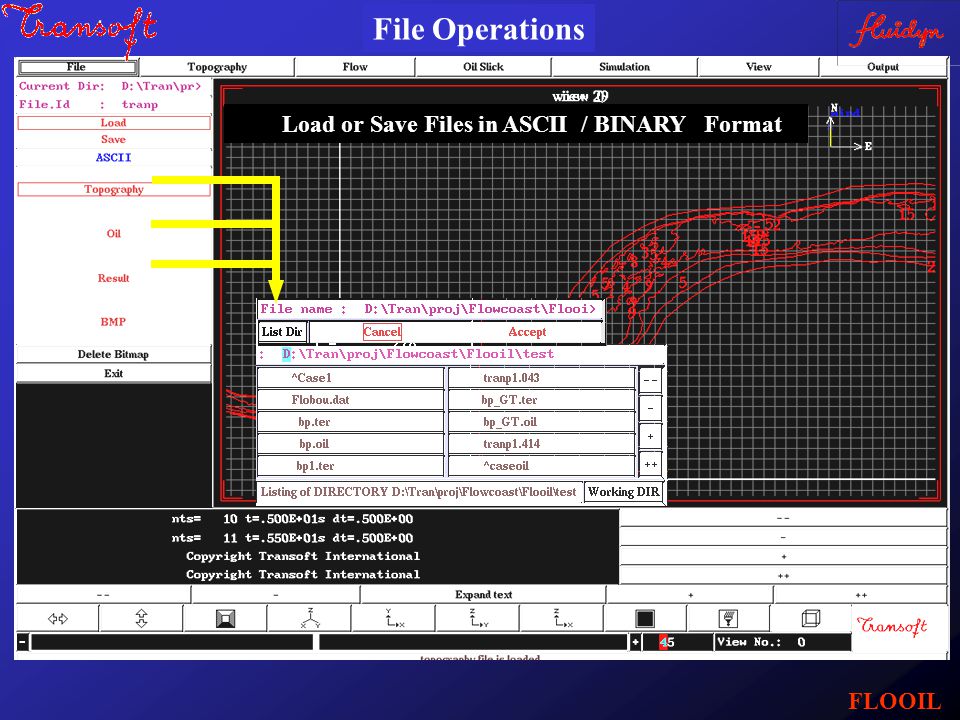Select the Z-Y plane view icon
This screenshot has height=720, width=960.
tap(478, 618)
